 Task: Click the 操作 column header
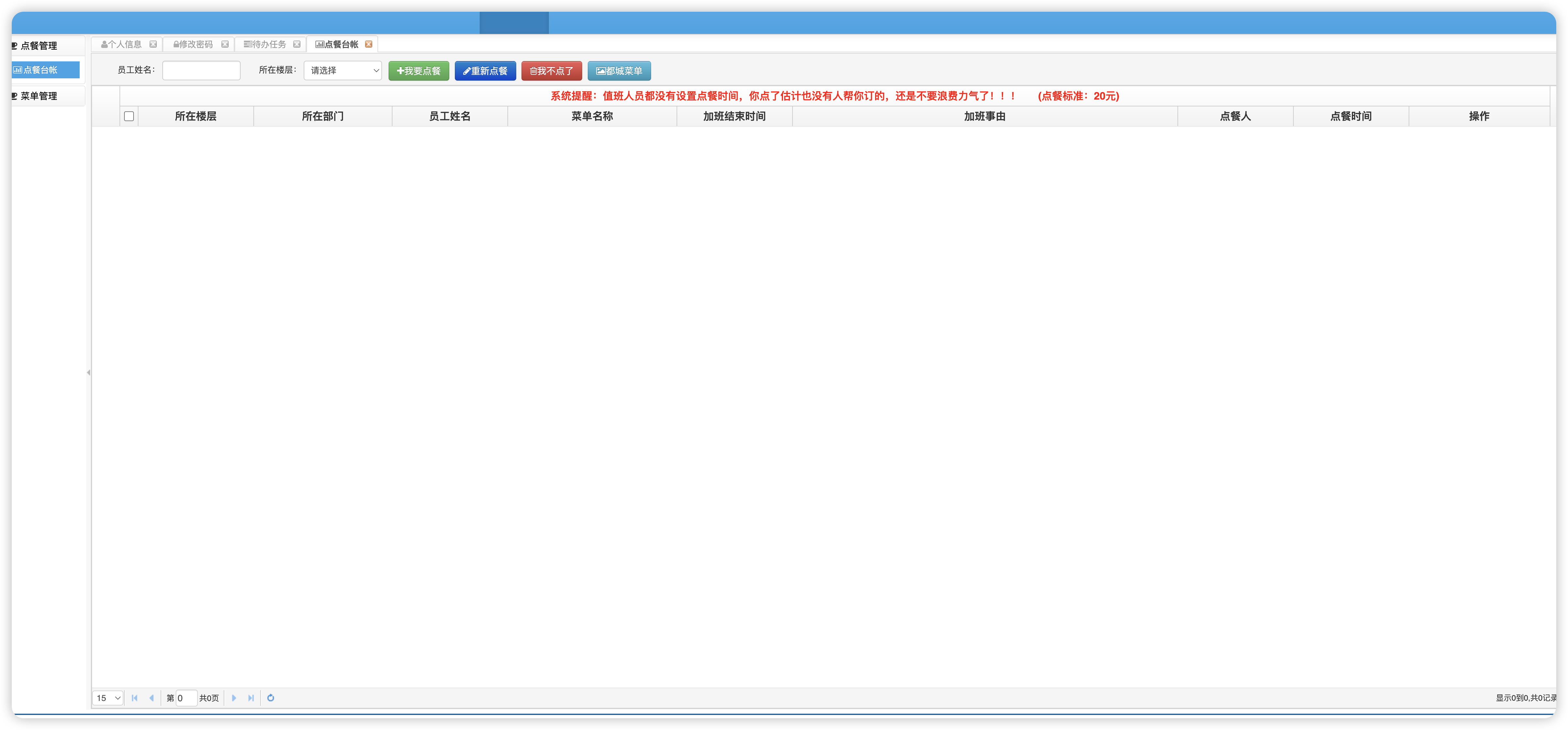coord(1479,116)
